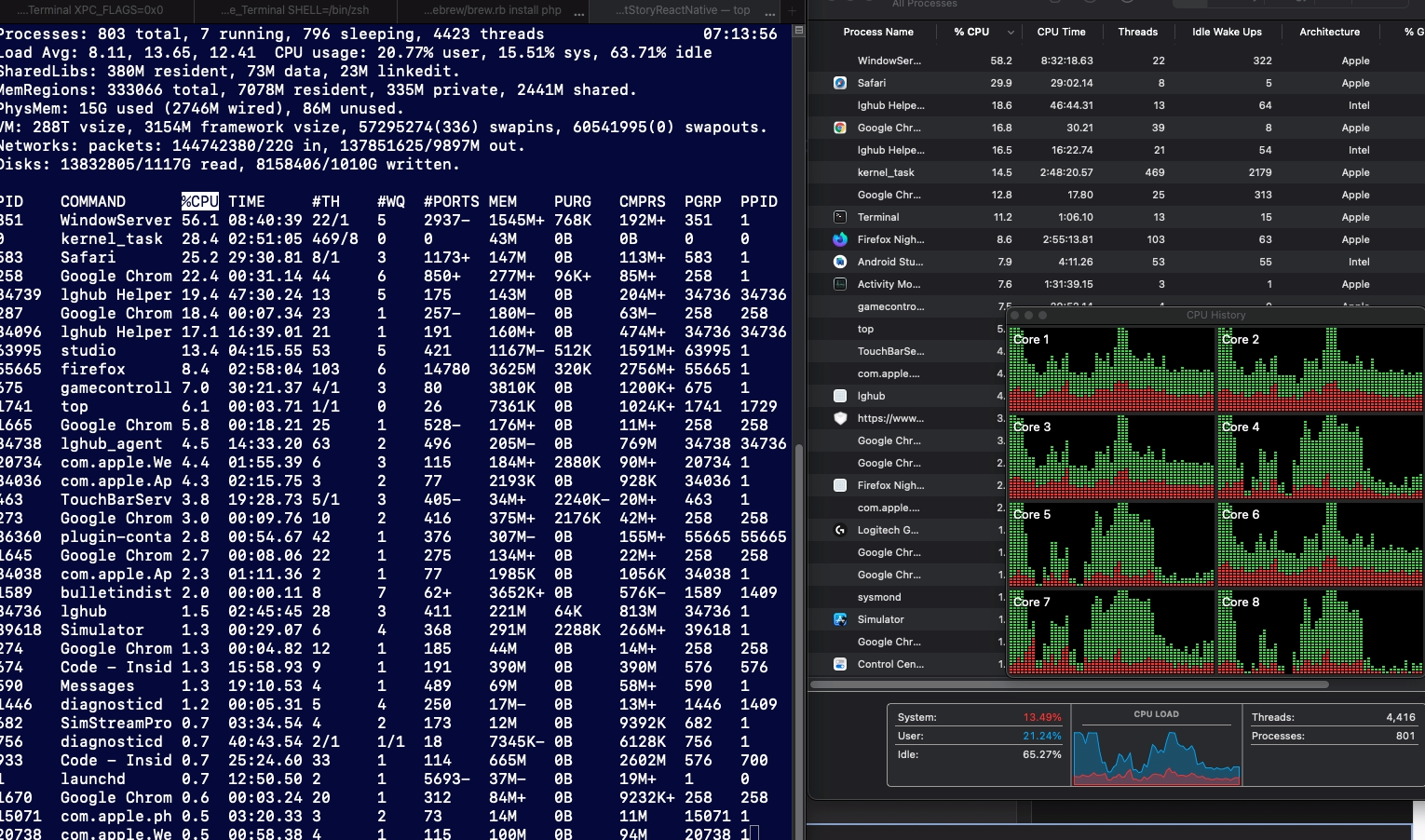Click the Core 2 graph in CPU History
Viewport: 1425px width, 840px height.
[x=1320, y=369]
